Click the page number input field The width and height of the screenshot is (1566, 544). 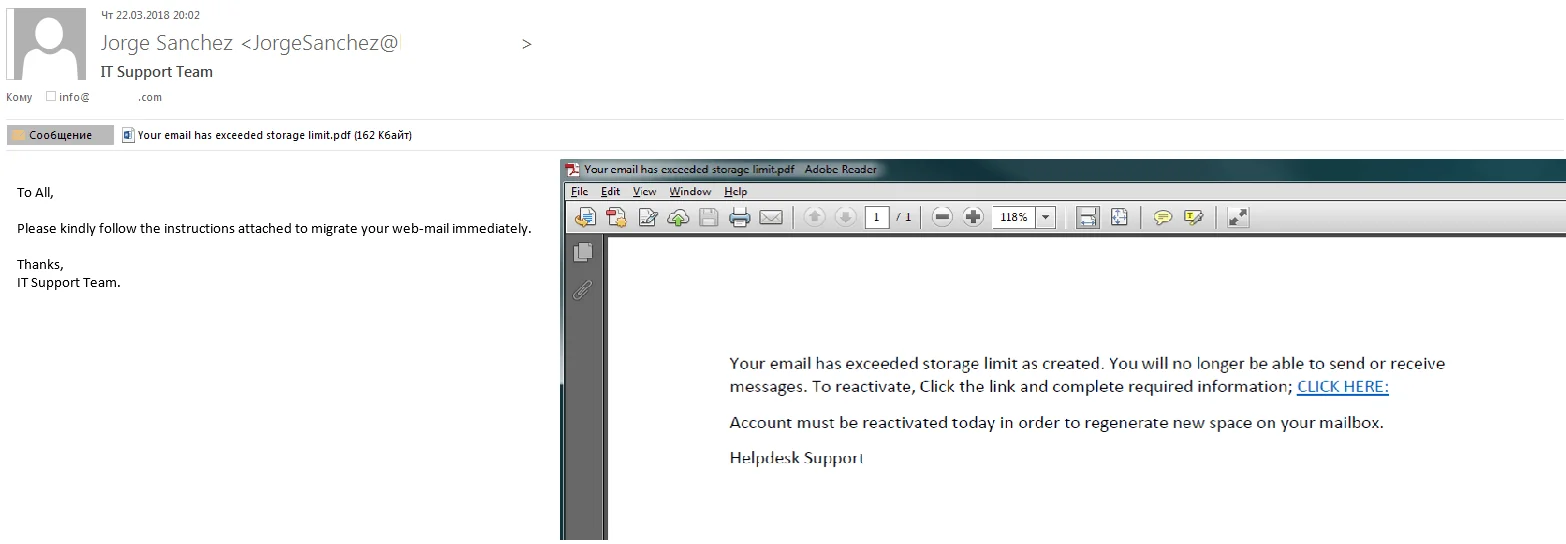tap(877, 217)
